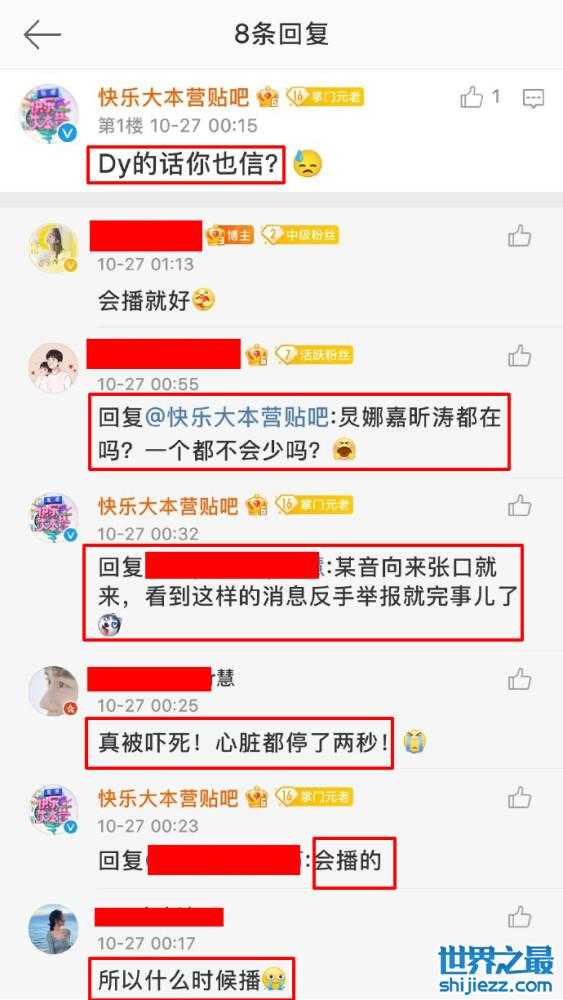Open avatar of the 真被吓死 commenter
This screenshot has height=1000, width=563.
tap(54, 691)
